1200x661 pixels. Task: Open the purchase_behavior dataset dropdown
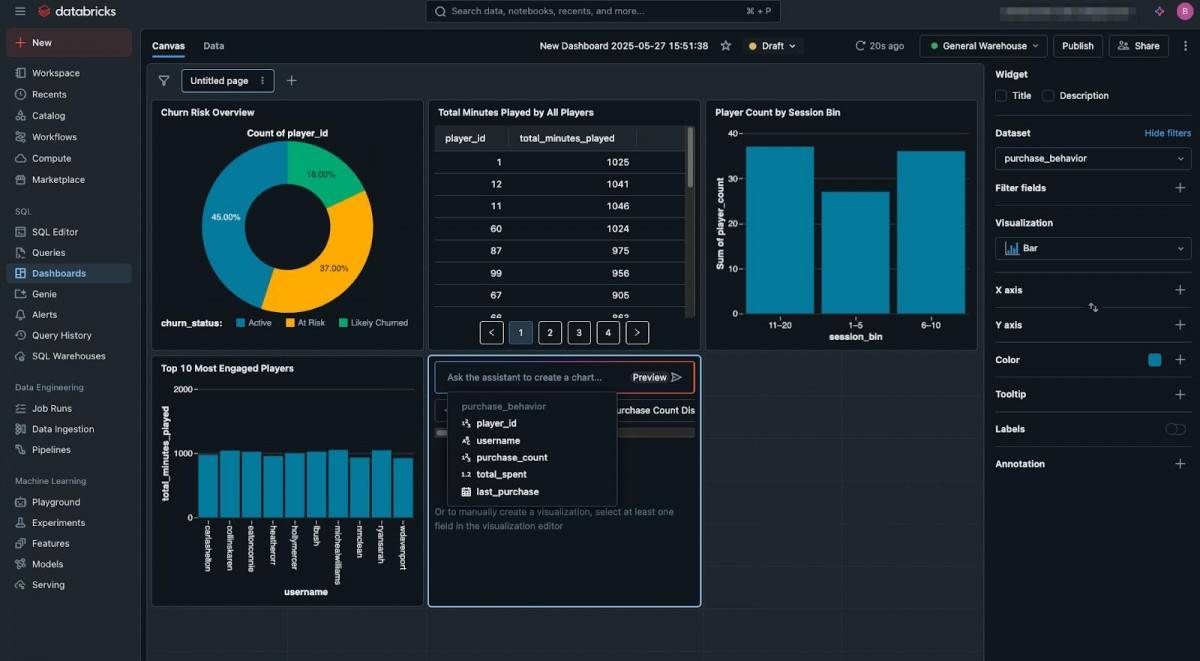coord(1093,158)
